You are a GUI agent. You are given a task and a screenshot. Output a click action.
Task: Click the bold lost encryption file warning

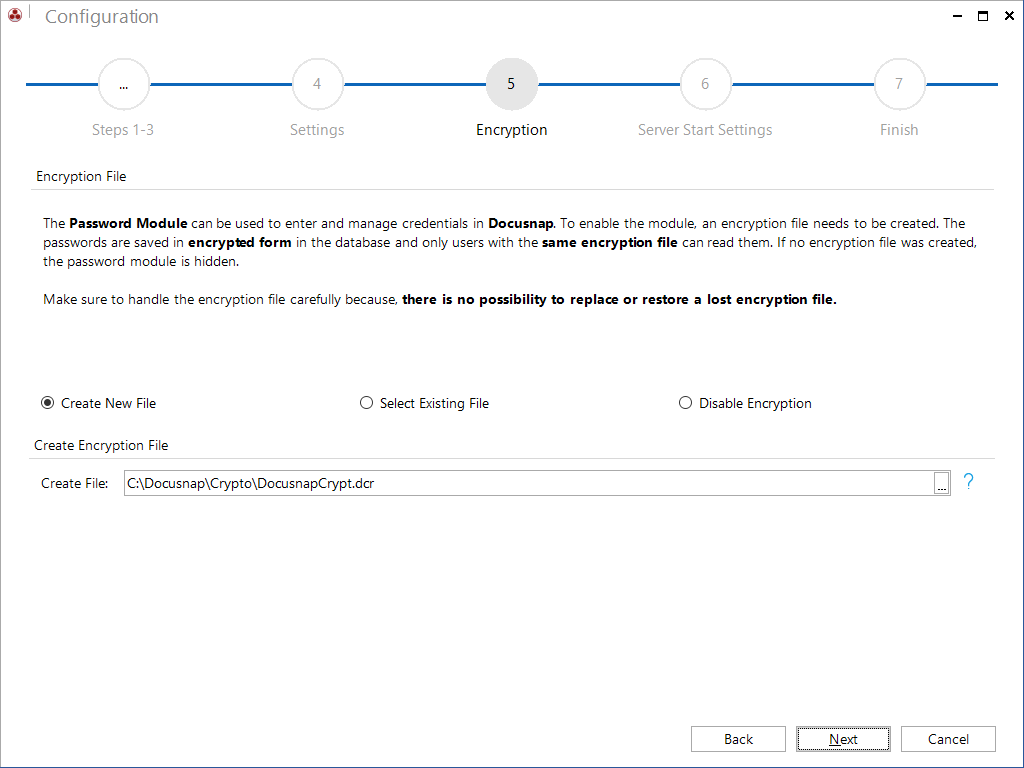tap(619, 300)
